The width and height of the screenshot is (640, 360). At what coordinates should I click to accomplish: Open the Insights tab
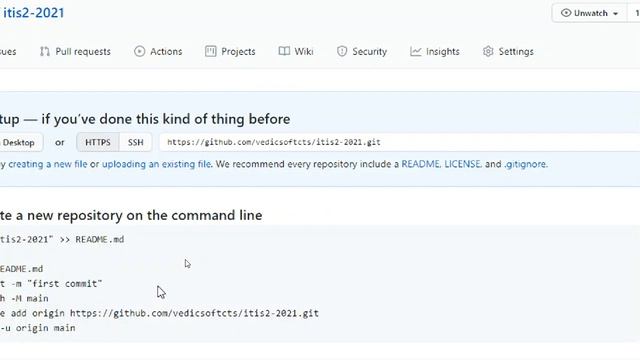click(x=435, y=51)
